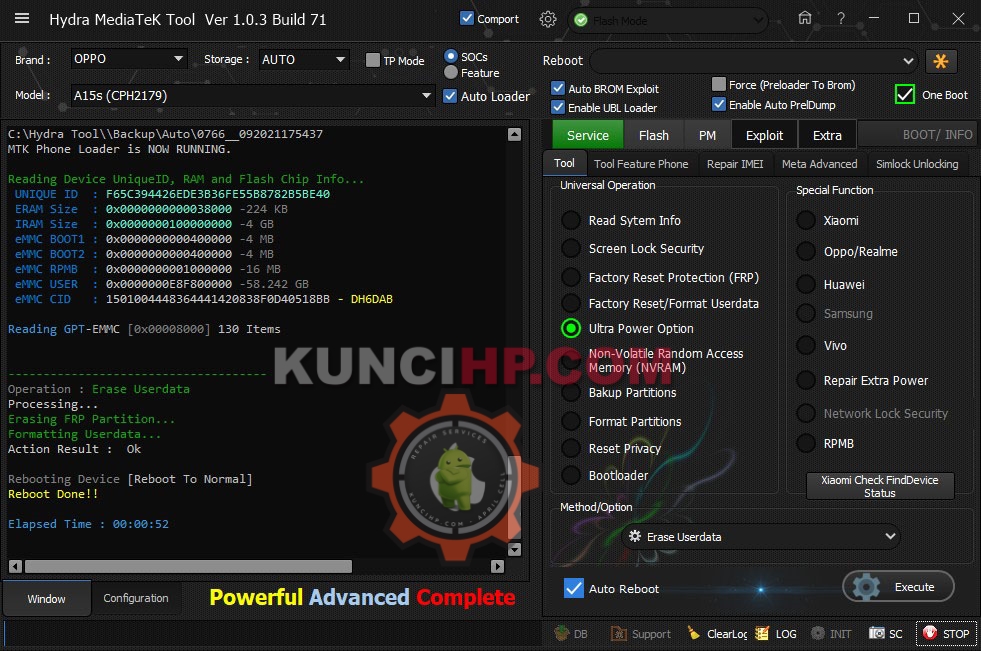Expand the Flash Mode dropdown
Image resolution: width=981 pixels, height=651 pixels.
[x=668, y=21]
